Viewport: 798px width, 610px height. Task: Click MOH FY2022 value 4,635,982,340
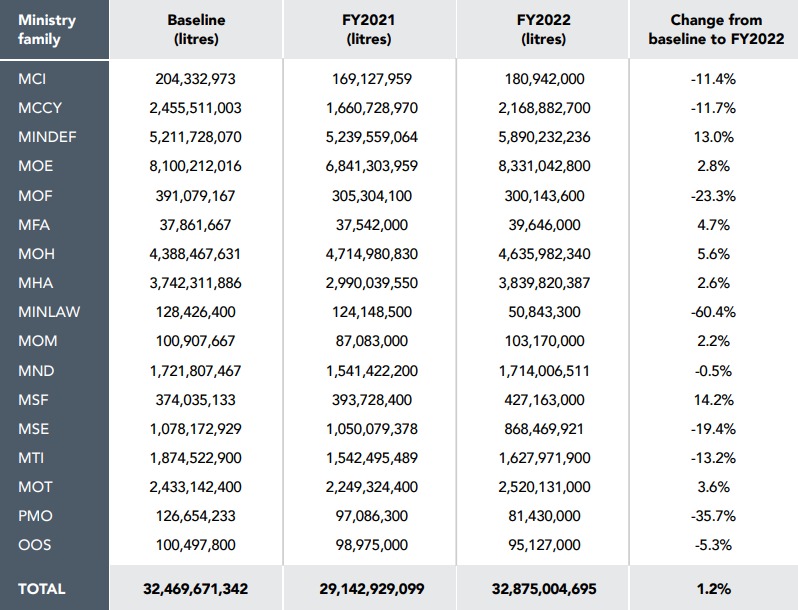pos(544,254)
